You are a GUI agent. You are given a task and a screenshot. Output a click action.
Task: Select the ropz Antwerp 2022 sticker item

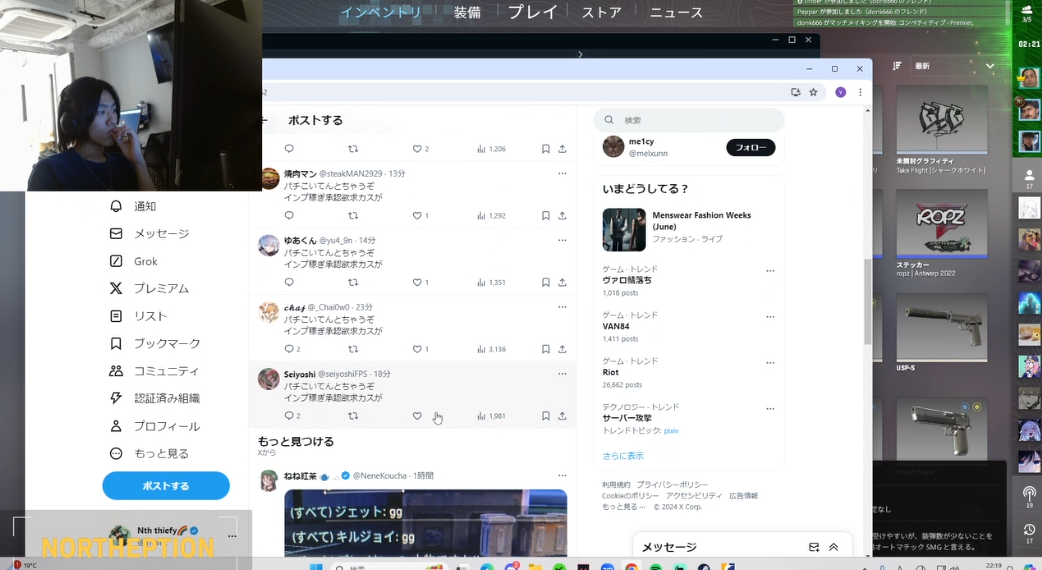[942, 233]
